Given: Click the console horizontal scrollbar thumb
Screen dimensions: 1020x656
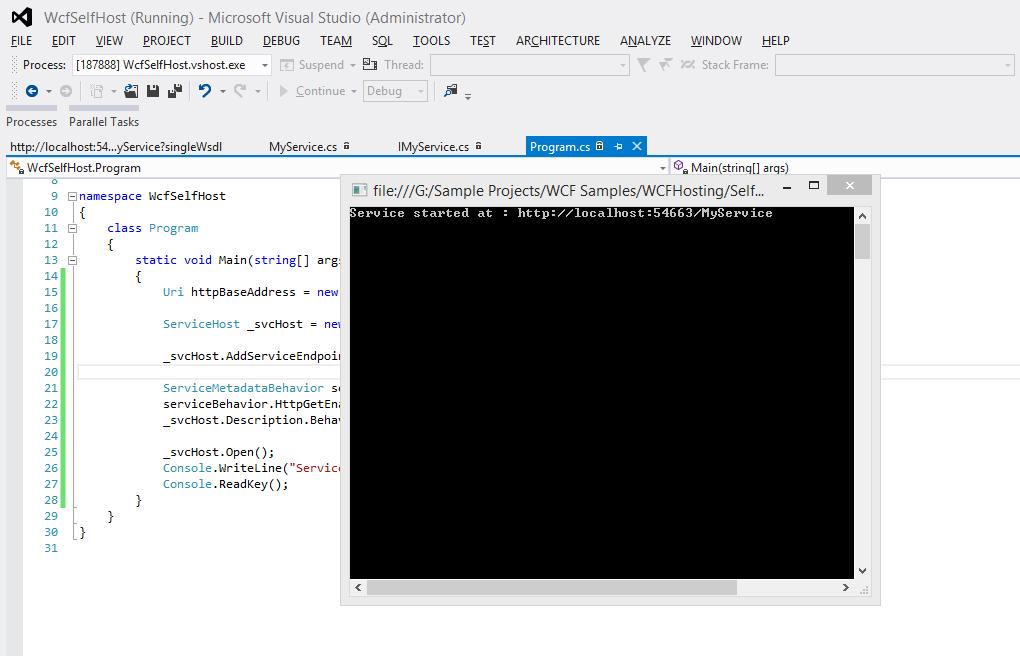Looking at the screenshot, I should [552, 588].
